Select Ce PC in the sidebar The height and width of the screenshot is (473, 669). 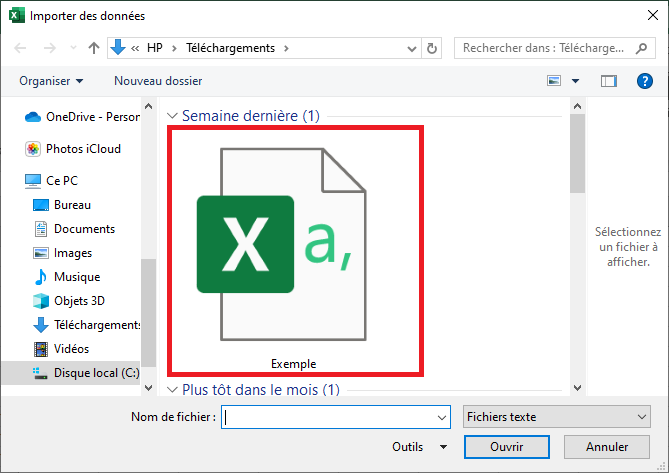point(52,181)
